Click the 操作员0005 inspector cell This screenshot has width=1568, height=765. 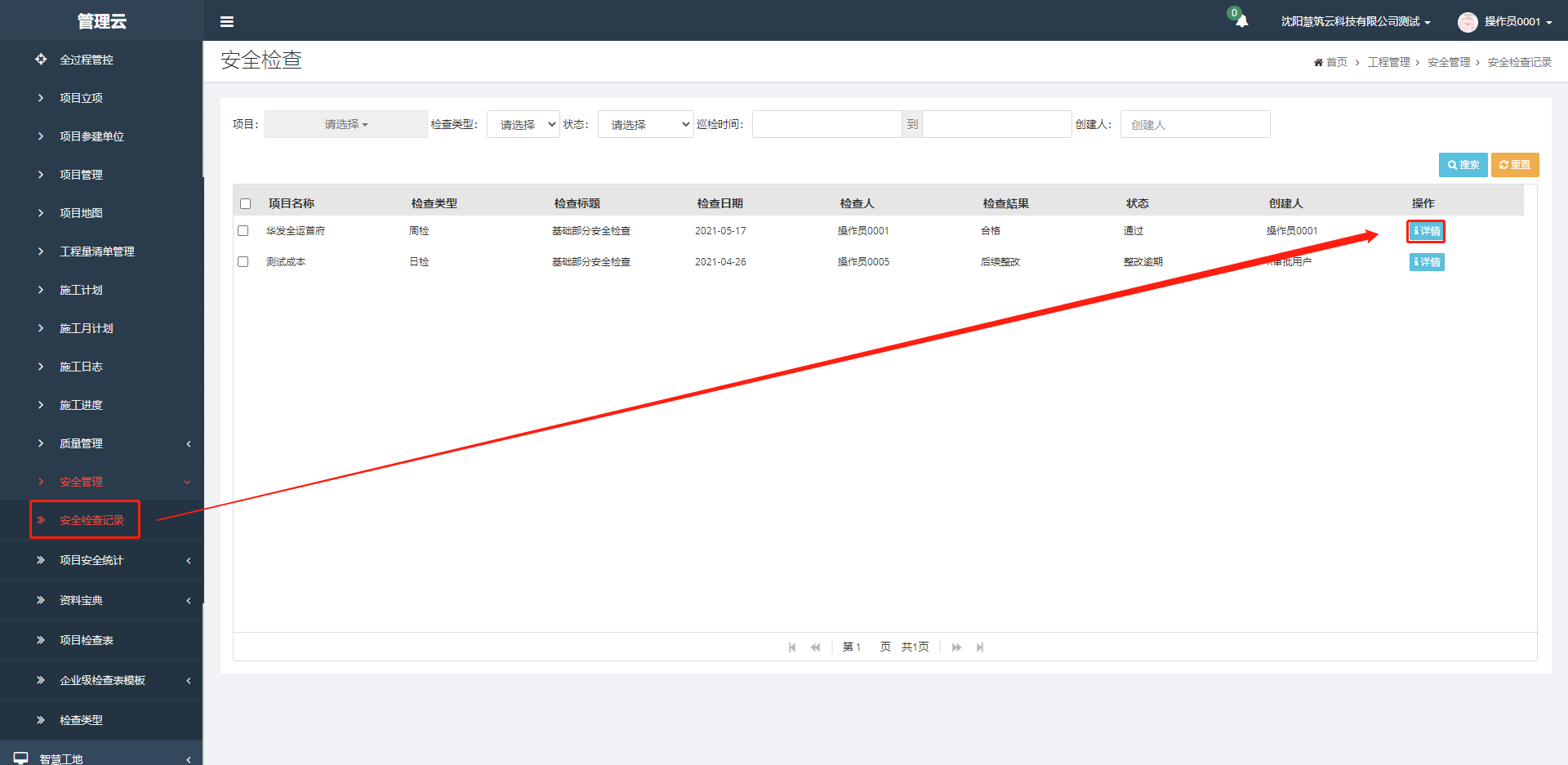click(x=863, y=262)
